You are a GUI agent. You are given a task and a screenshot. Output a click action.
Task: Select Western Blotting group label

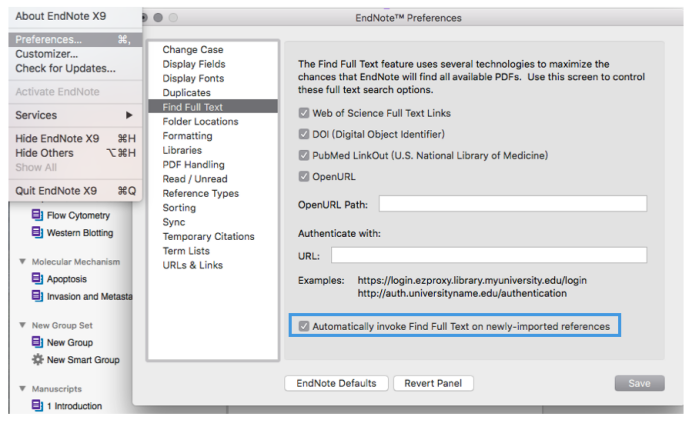coord(80,233)
